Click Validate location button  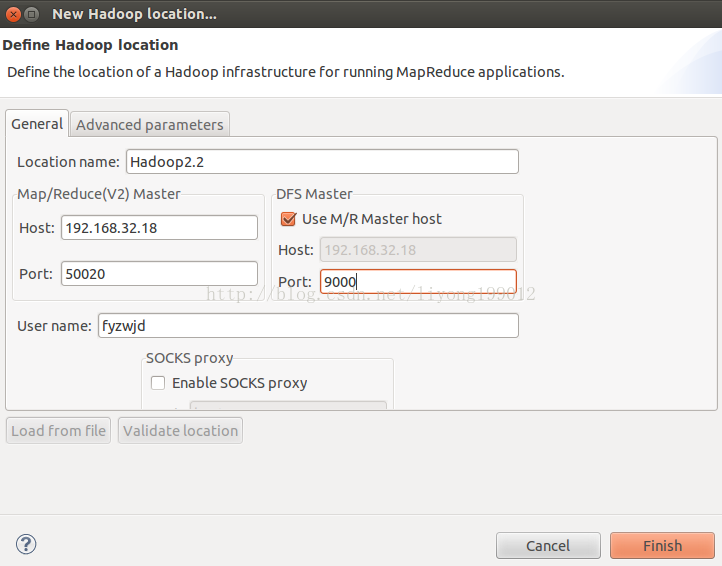(x=180, y=431)
